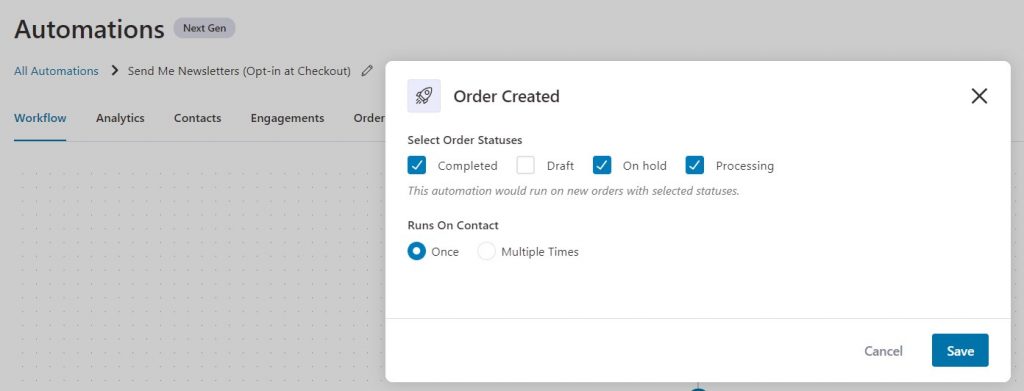Switch to the Contacts tab

197,118
